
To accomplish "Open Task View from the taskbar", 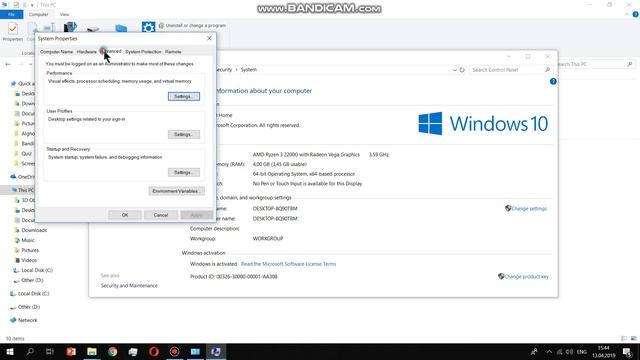I will tap(50, 351).
